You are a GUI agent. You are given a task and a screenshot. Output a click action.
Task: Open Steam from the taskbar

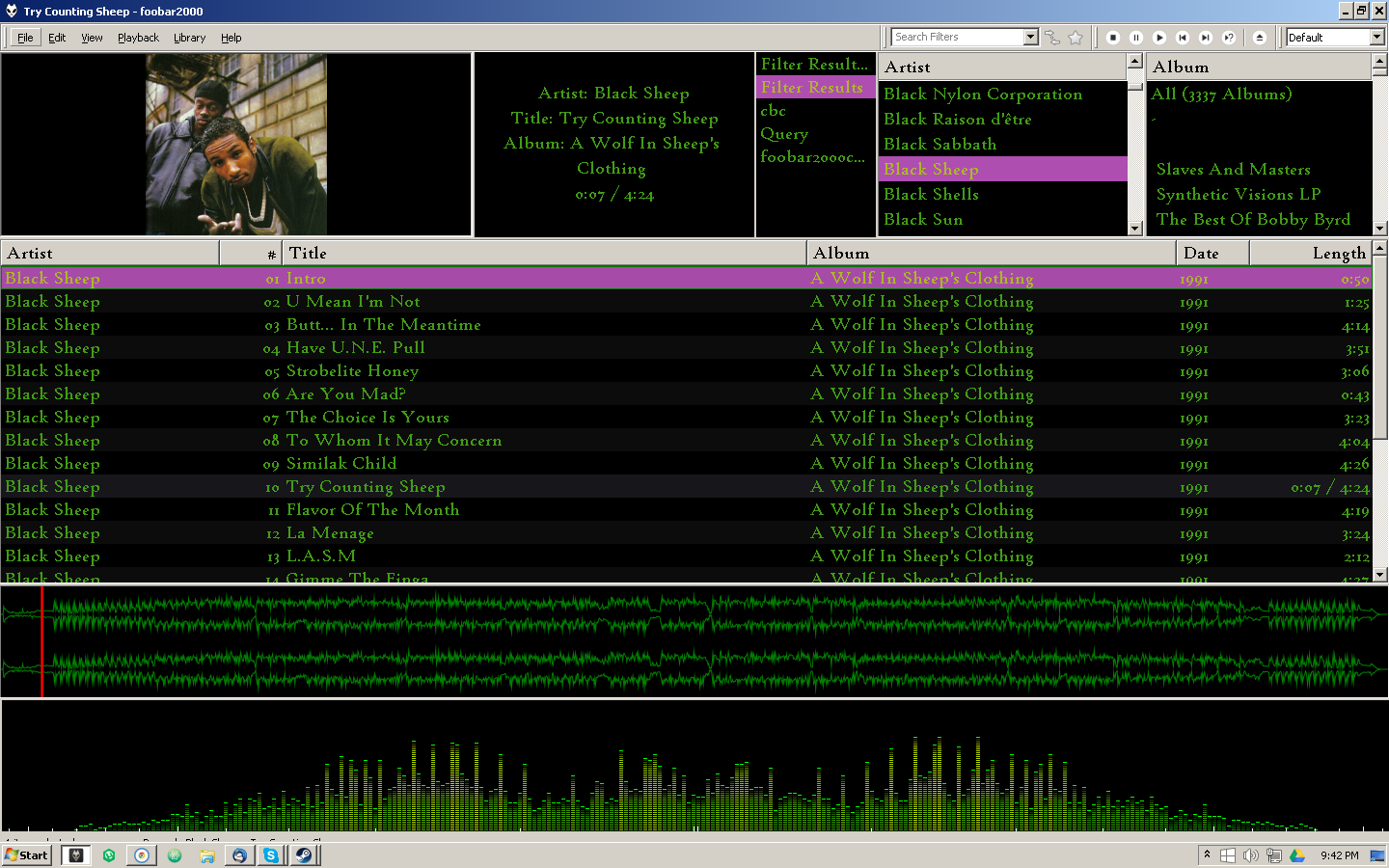[x=303, y=854]
